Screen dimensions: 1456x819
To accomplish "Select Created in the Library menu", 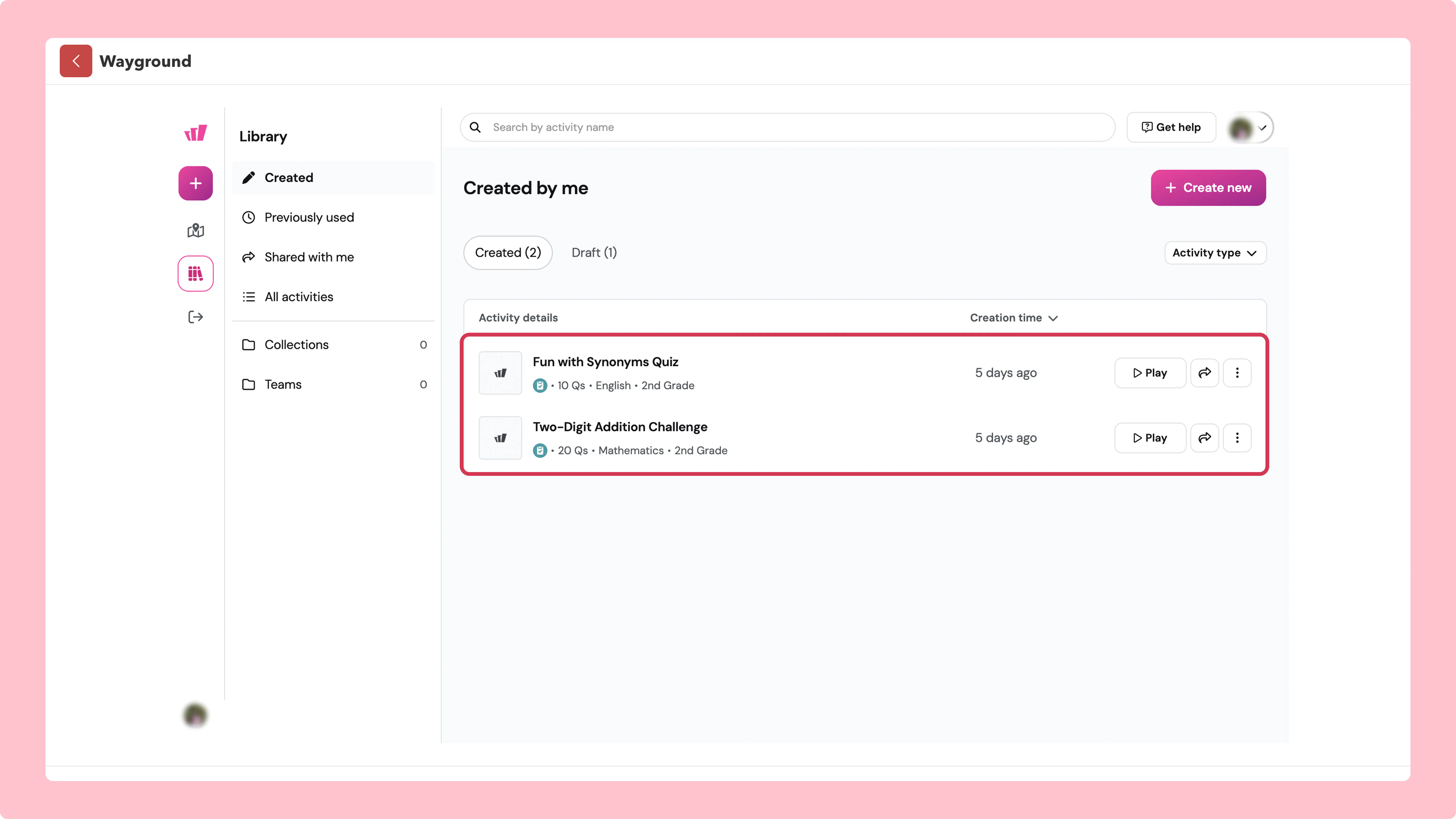I will [x=333, y=177].
